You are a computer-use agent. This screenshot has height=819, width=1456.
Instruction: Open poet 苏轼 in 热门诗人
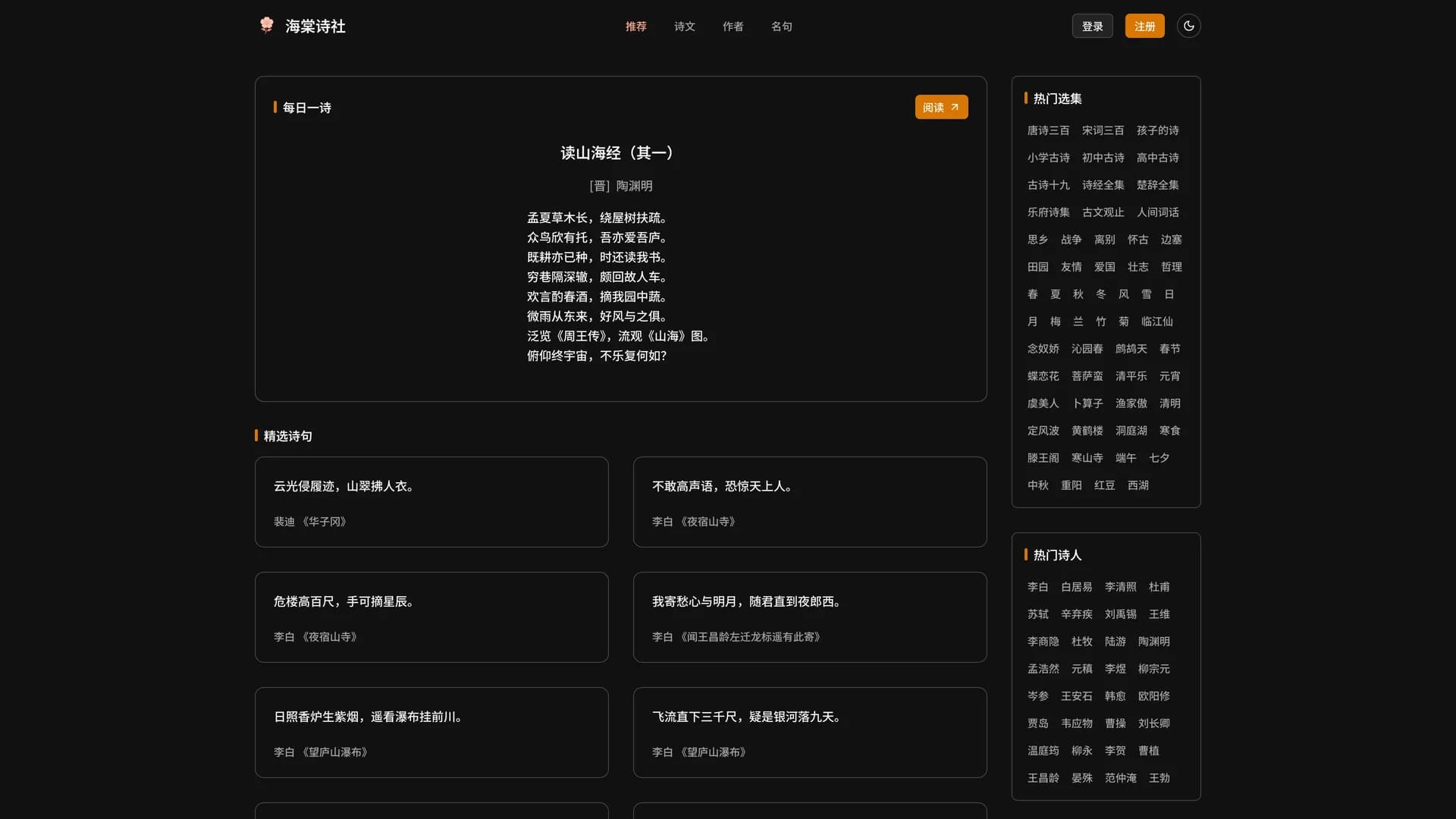(x=1037, y=613)
